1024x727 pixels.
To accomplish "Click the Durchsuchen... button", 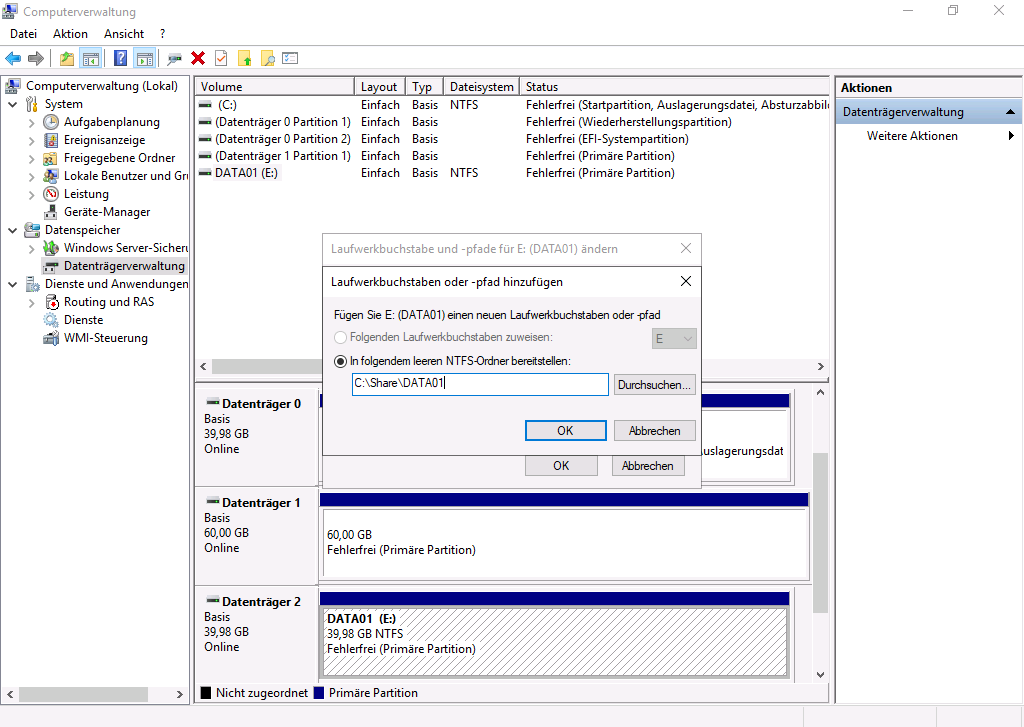I will coord(654,385).
